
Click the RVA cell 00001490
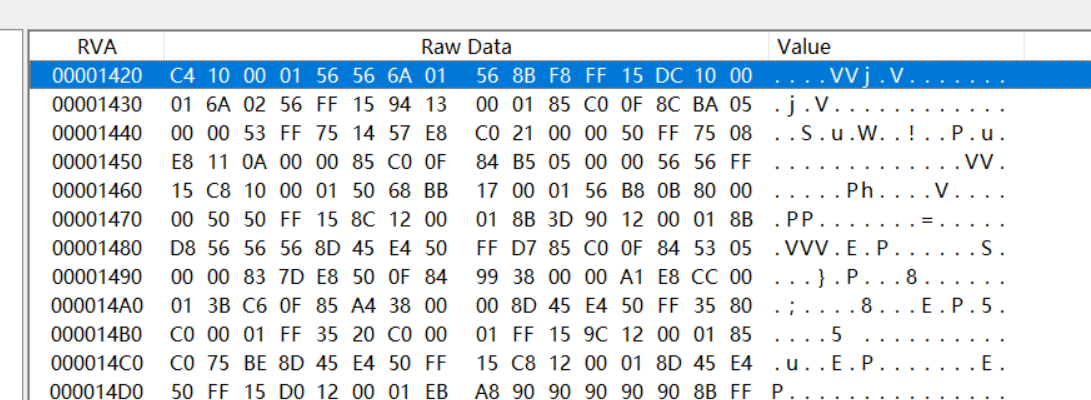[x=97, y=277]
